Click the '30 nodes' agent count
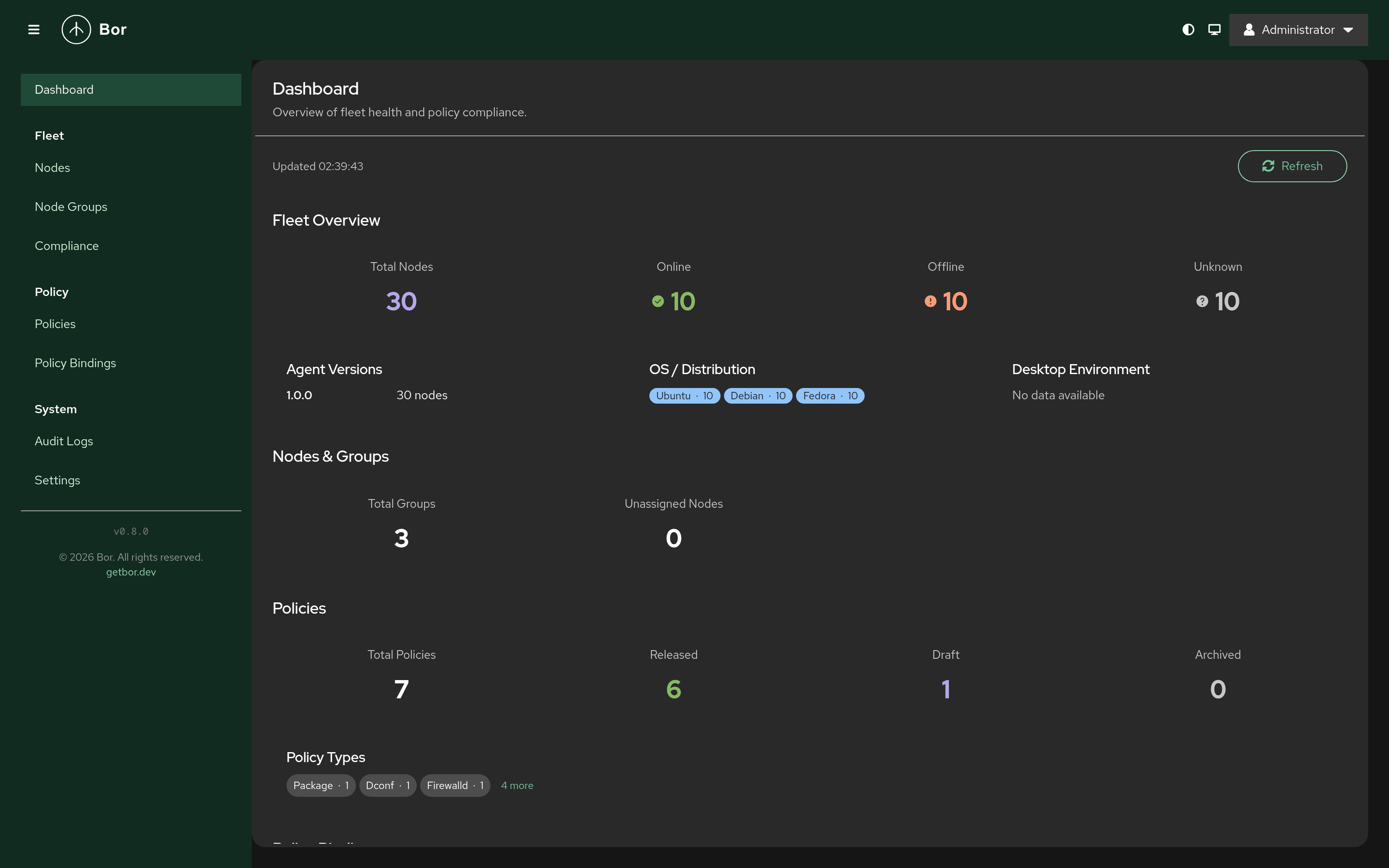1389x868 pixels. coord(422,395)
